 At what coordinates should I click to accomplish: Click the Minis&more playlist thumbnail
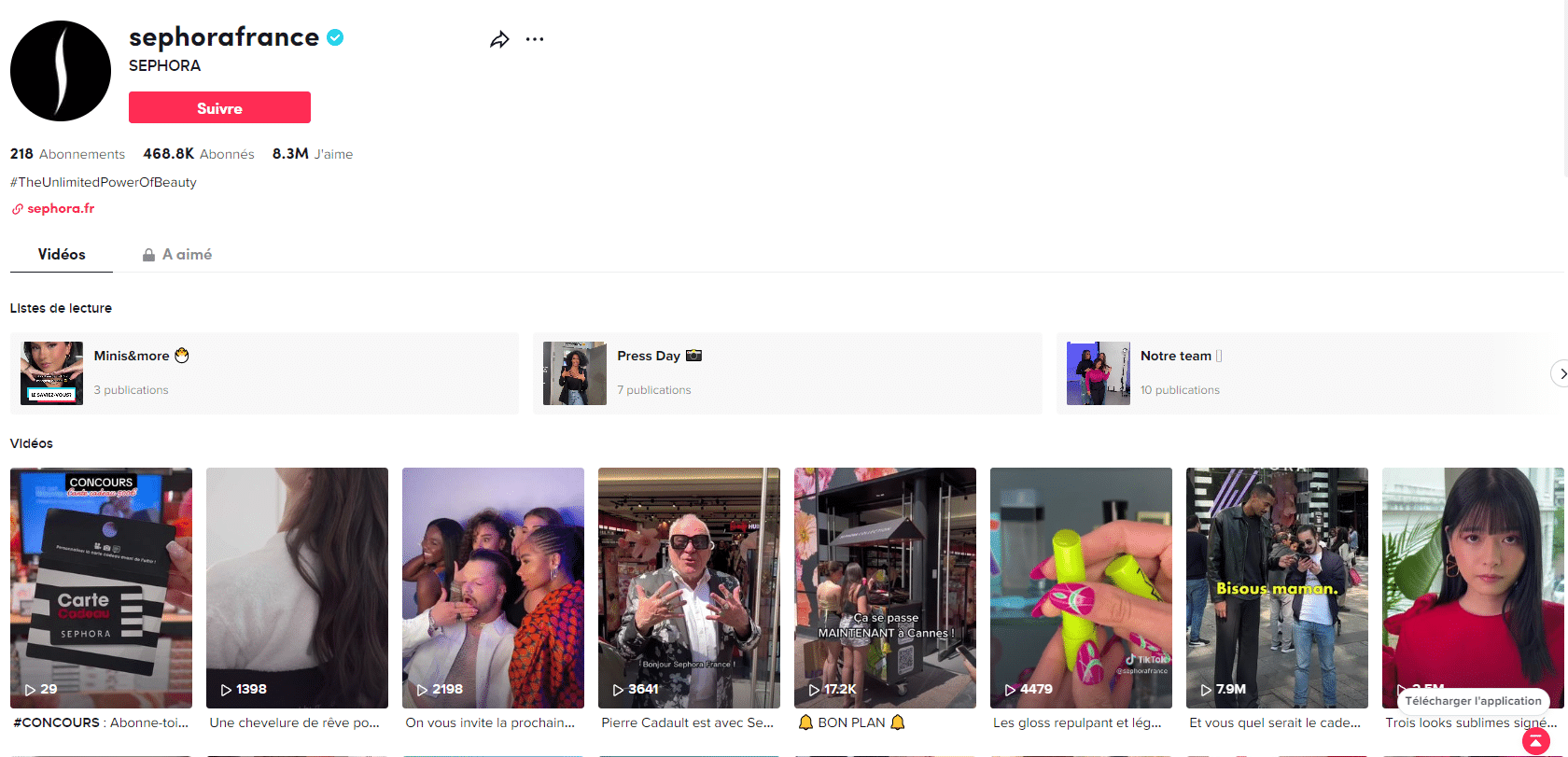[51, 373]
